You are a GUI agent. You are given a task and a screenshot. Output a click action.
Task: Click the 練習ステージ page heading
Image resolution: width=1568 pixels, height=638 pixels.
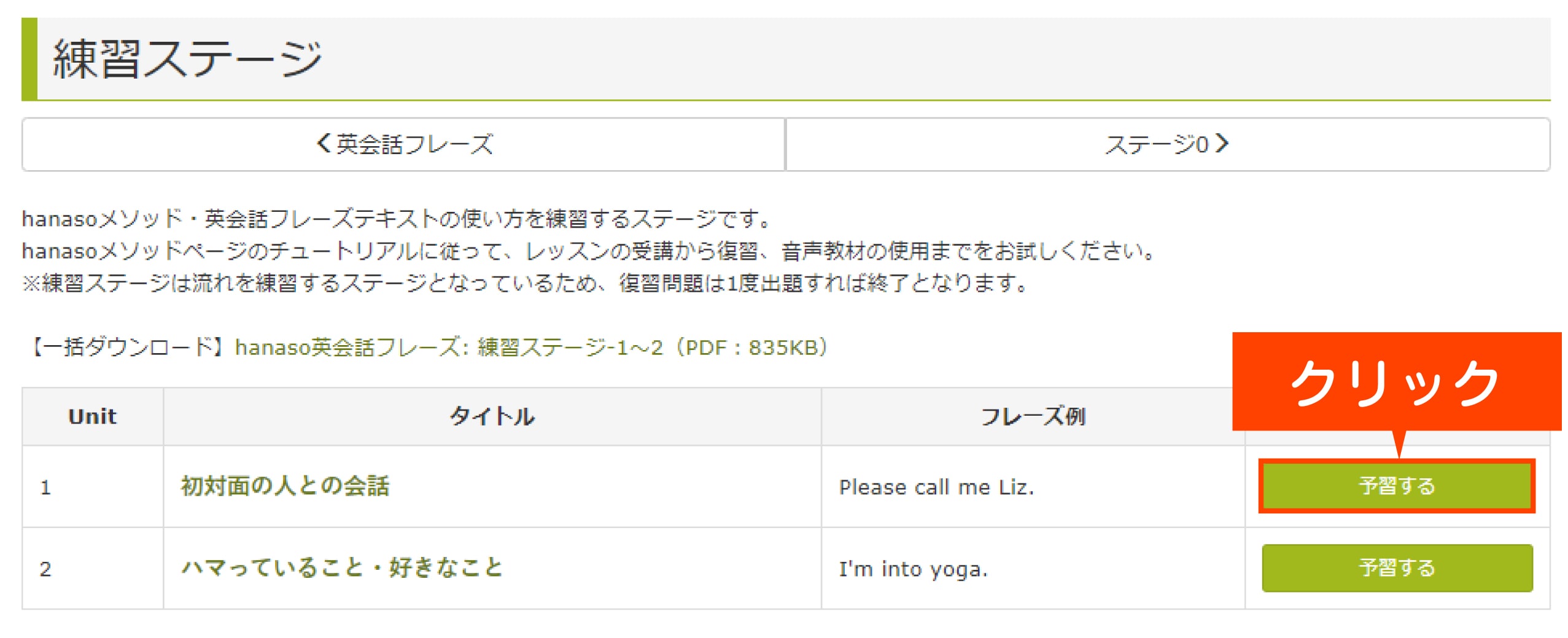tap(187, 60)
